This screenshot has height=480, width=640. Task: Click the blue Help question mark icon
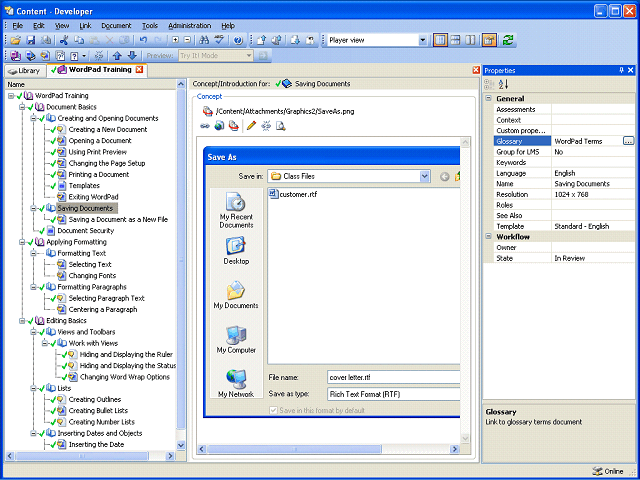[x=238, y=40]
